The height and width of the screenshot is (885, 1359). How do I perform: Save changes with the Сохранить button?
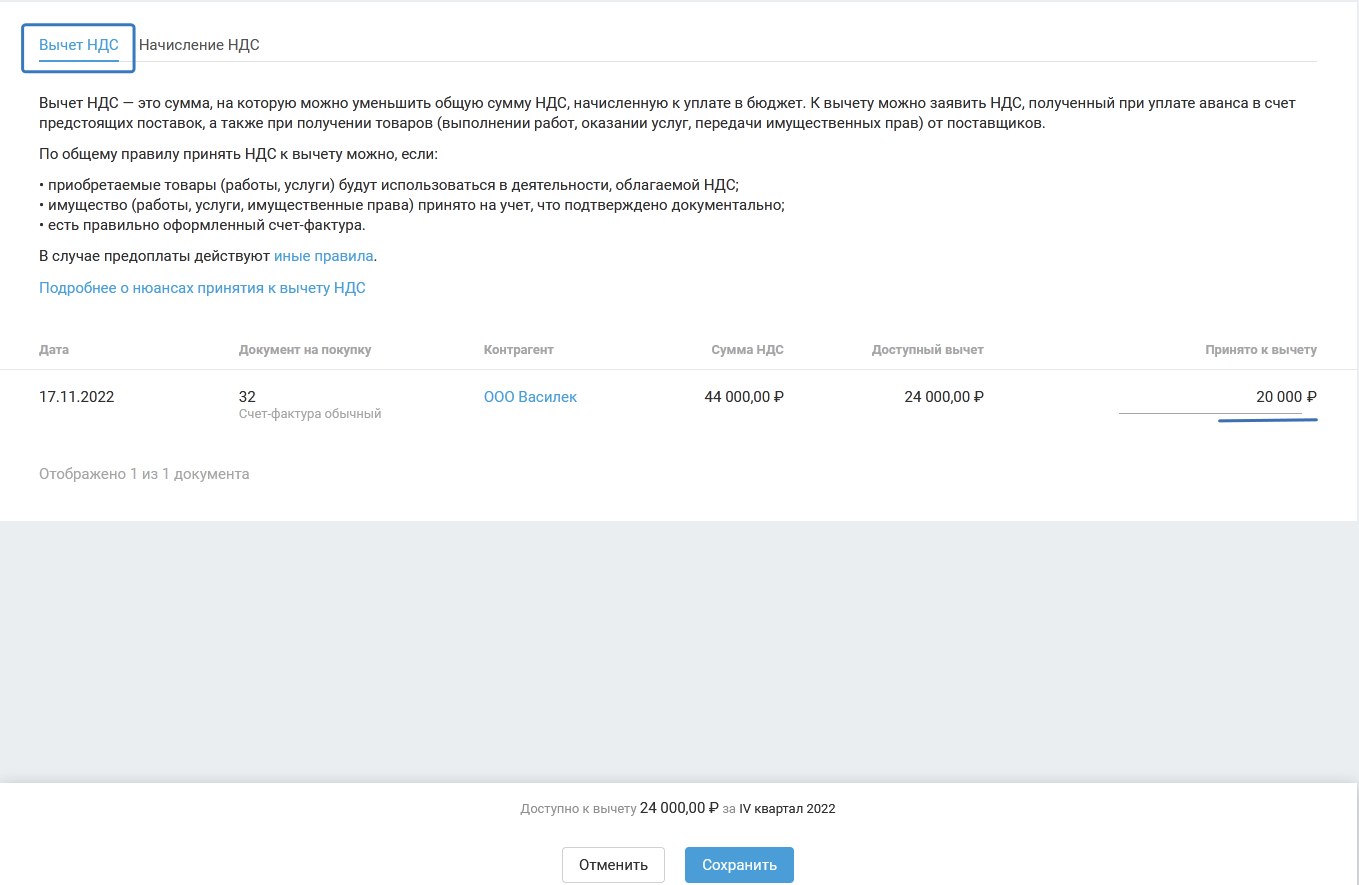point(739,865)
